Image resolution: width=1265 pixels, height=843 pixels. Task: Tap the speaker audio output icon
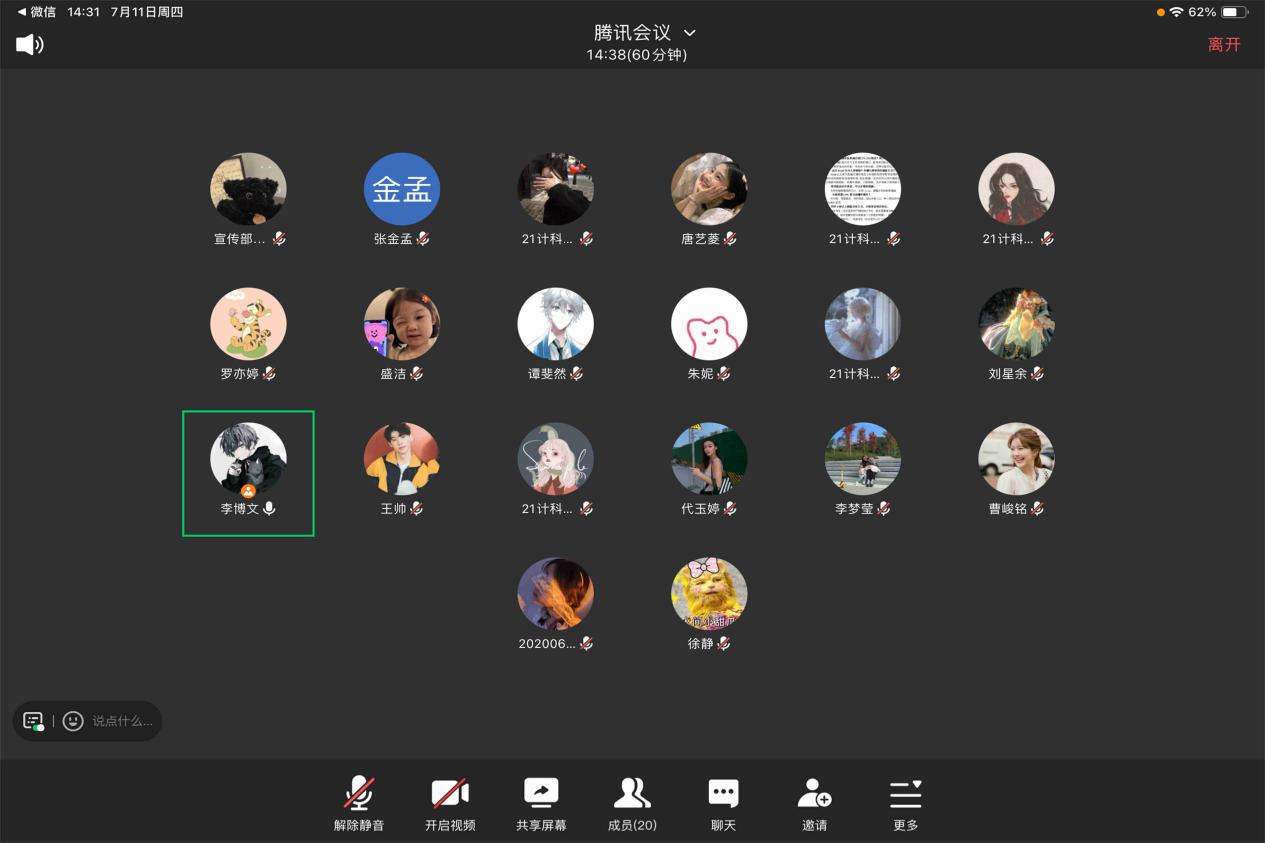(30, 44)
